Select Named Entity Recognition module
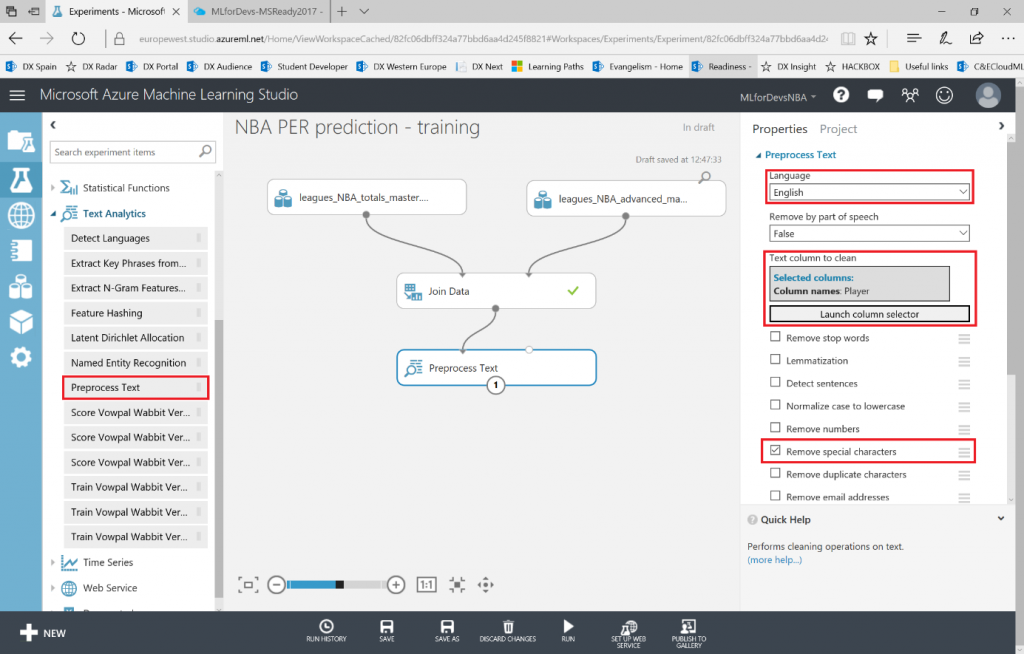Image resolution: width=1024 pixels, height=654 pixels. pos(135,363)
